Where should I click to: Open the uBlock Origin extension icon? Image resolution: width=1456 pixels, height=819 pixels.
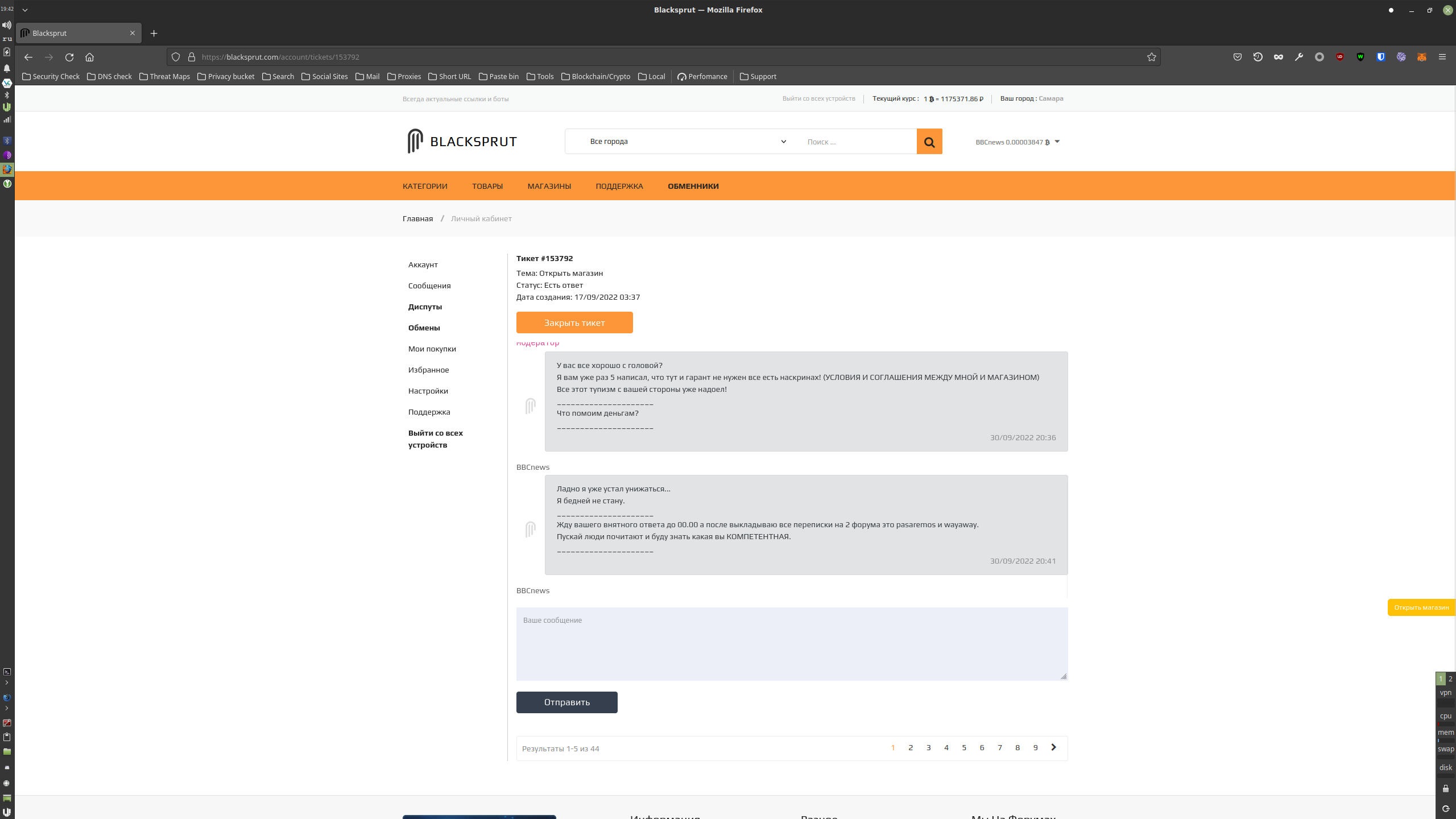pyautogui.click(x=1340, y=57)
